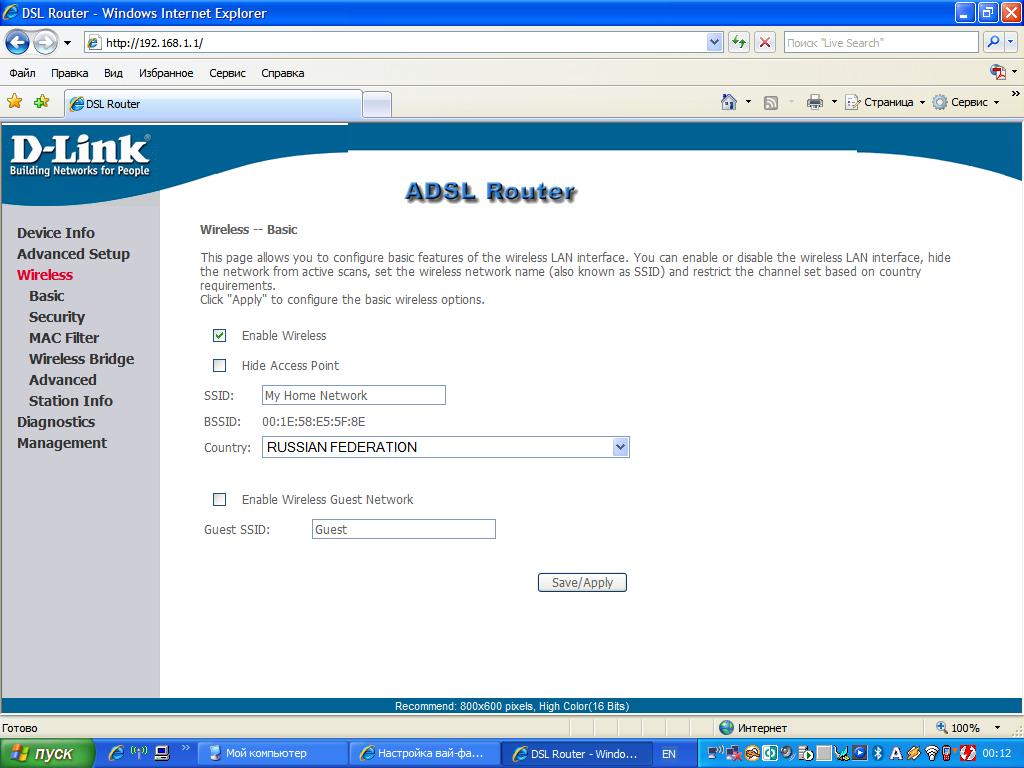This screenshot has width=1024, height=768.
Task: Open the Справка menu
Action: click(283, 72)
